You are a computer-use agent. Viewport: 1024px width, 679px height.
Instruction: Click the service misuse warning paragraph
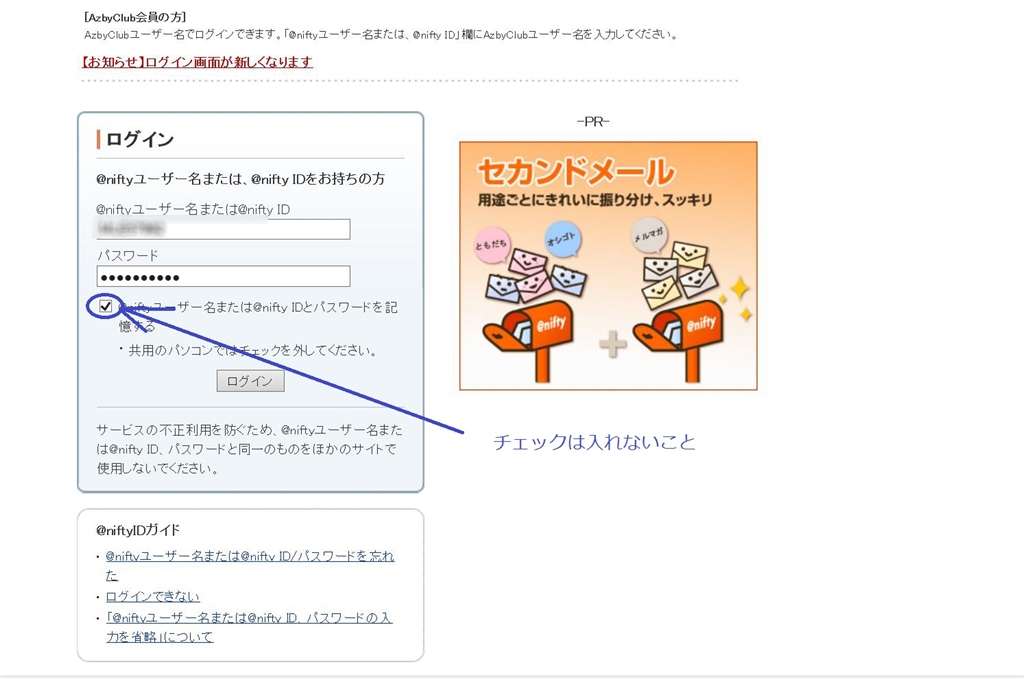[249, 449]
